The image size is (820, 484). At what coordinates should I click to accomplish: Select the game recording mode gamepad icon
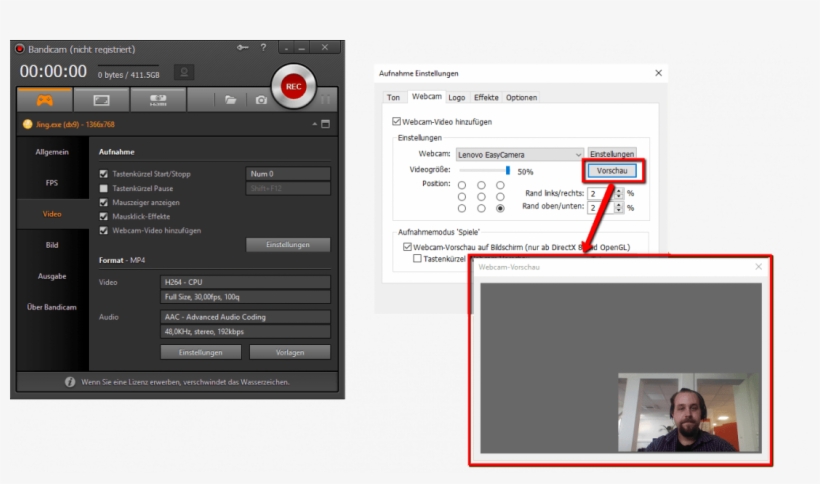click(44, 100)
